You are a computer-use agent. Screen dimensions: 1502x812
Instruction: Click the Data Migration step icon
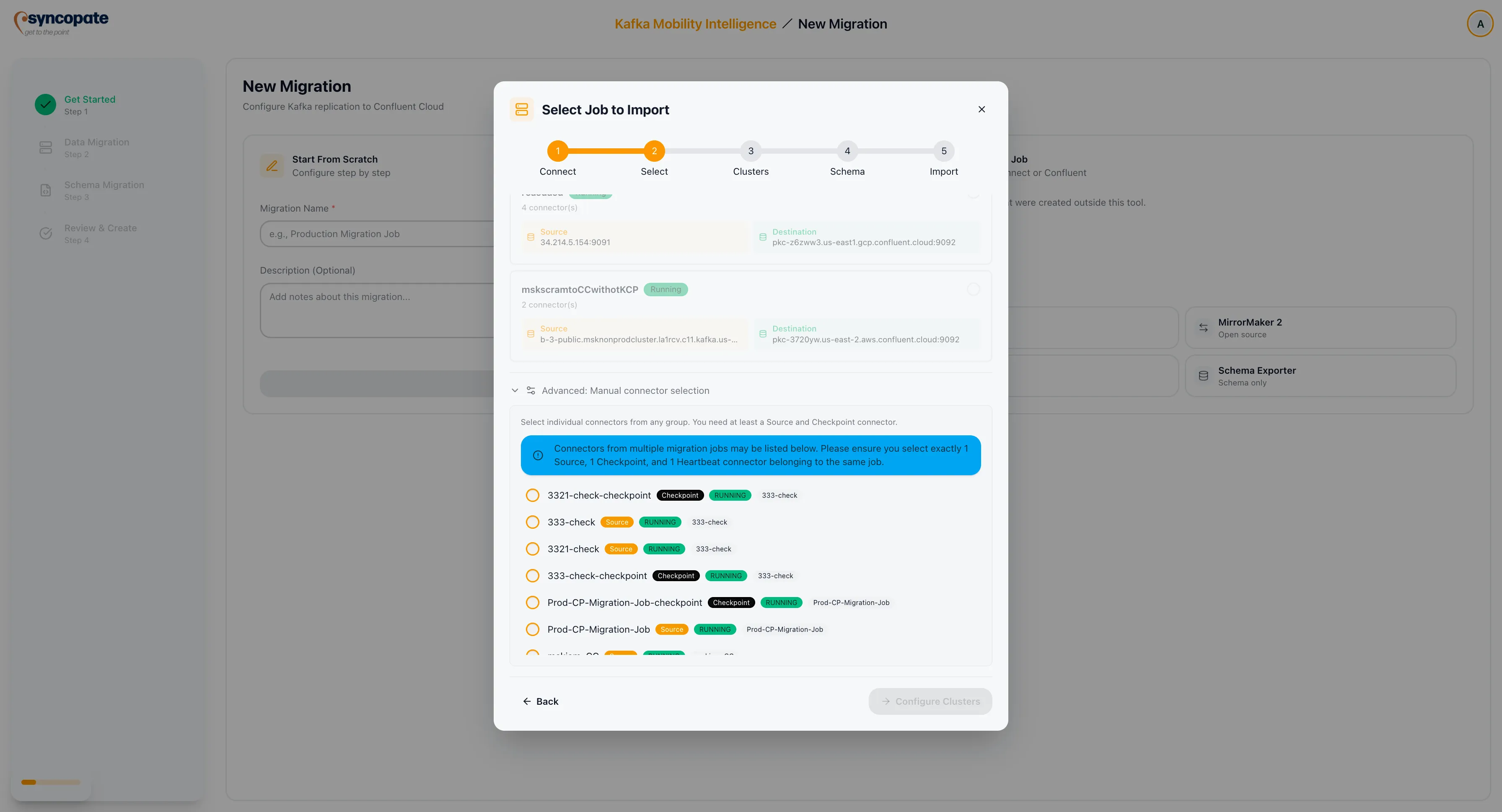46,147
